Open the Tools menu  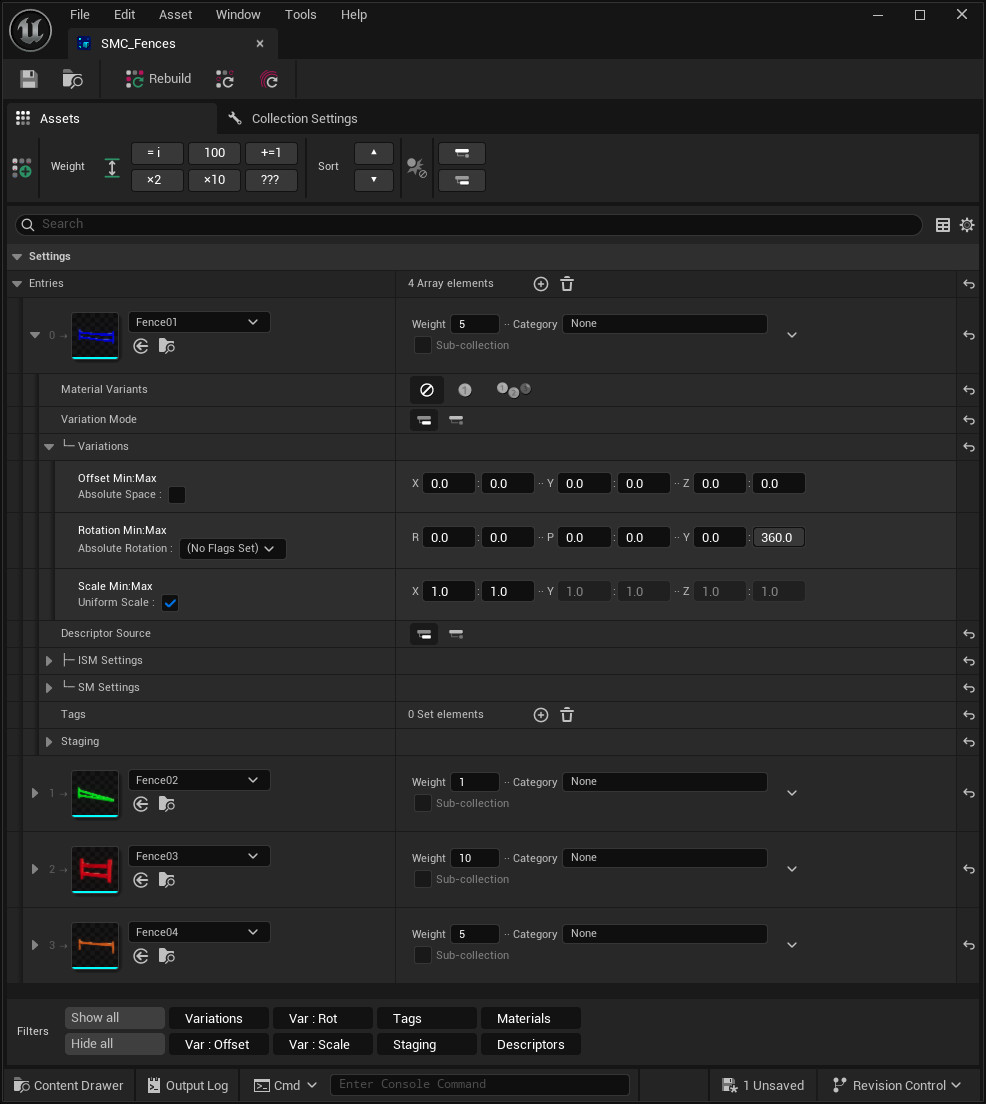(x=300, y=15)
